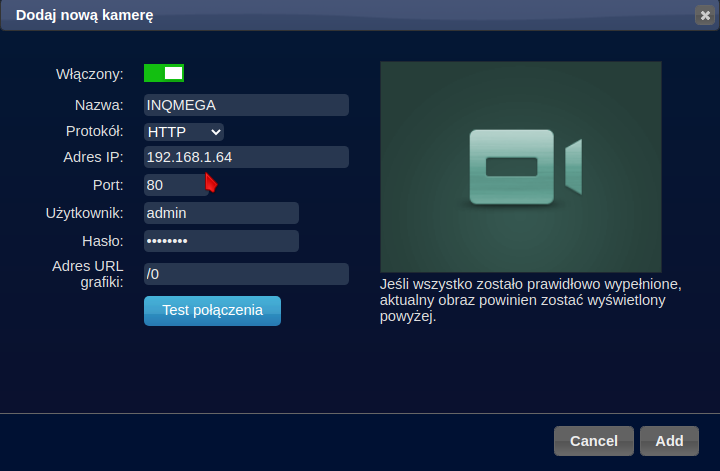Click the Nazwa field containing INQMEGA
This screenshot has width=720, height=471.
click(x=246, y=105)
